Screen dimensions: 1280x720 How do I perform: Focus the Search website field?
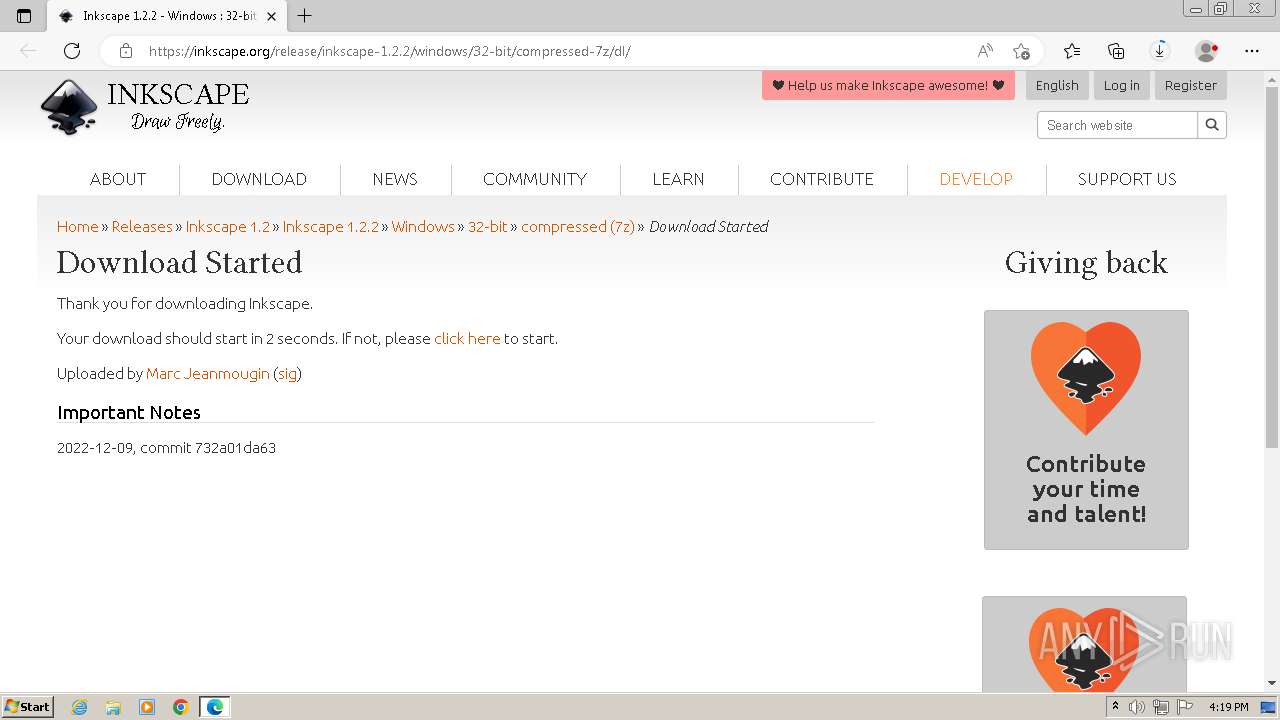click(x=1117, y=125)
